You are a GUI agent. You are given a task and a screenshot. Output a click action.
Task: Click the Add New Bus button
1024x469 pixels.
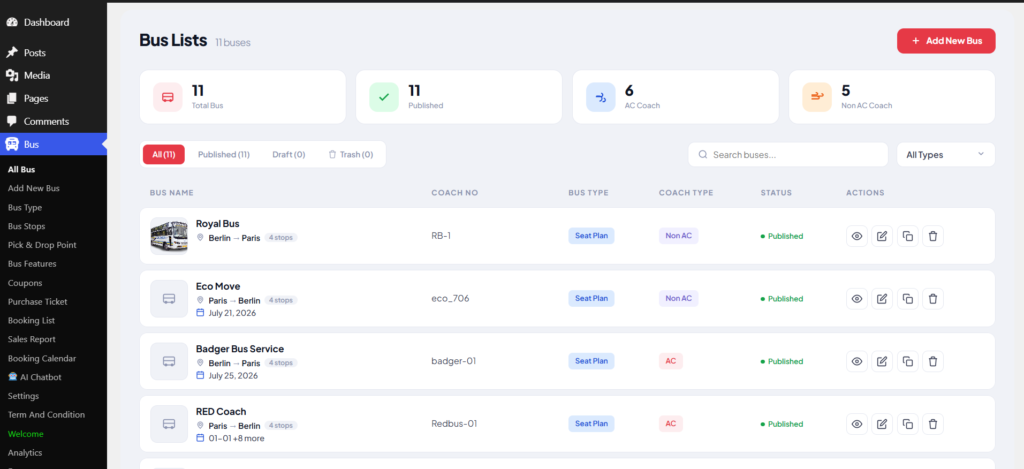point(946,40)
